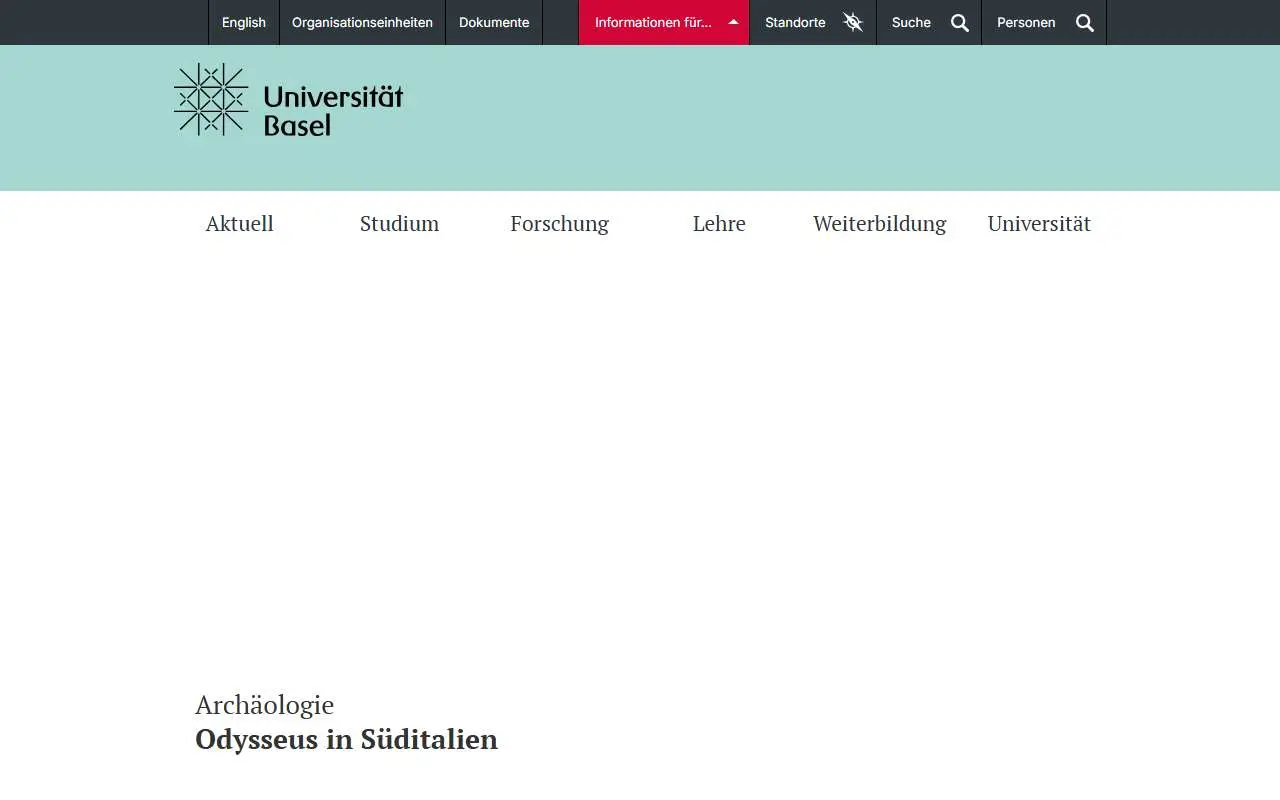Open Organisationseinheiten in top bar
The width and height of the screenshot is (1280, 800).
362,22
